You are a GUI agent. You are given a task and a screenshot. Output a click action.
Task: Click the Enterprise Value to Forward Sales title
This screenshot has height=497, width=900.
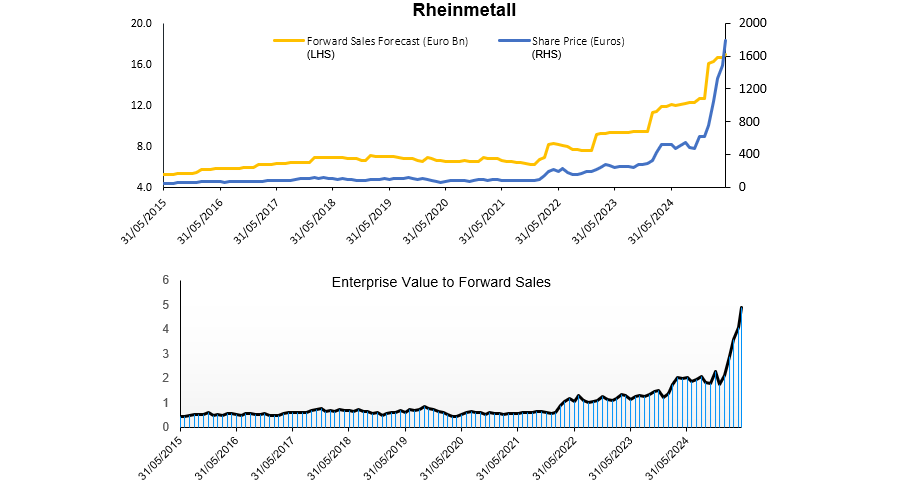tap(441, 283)
